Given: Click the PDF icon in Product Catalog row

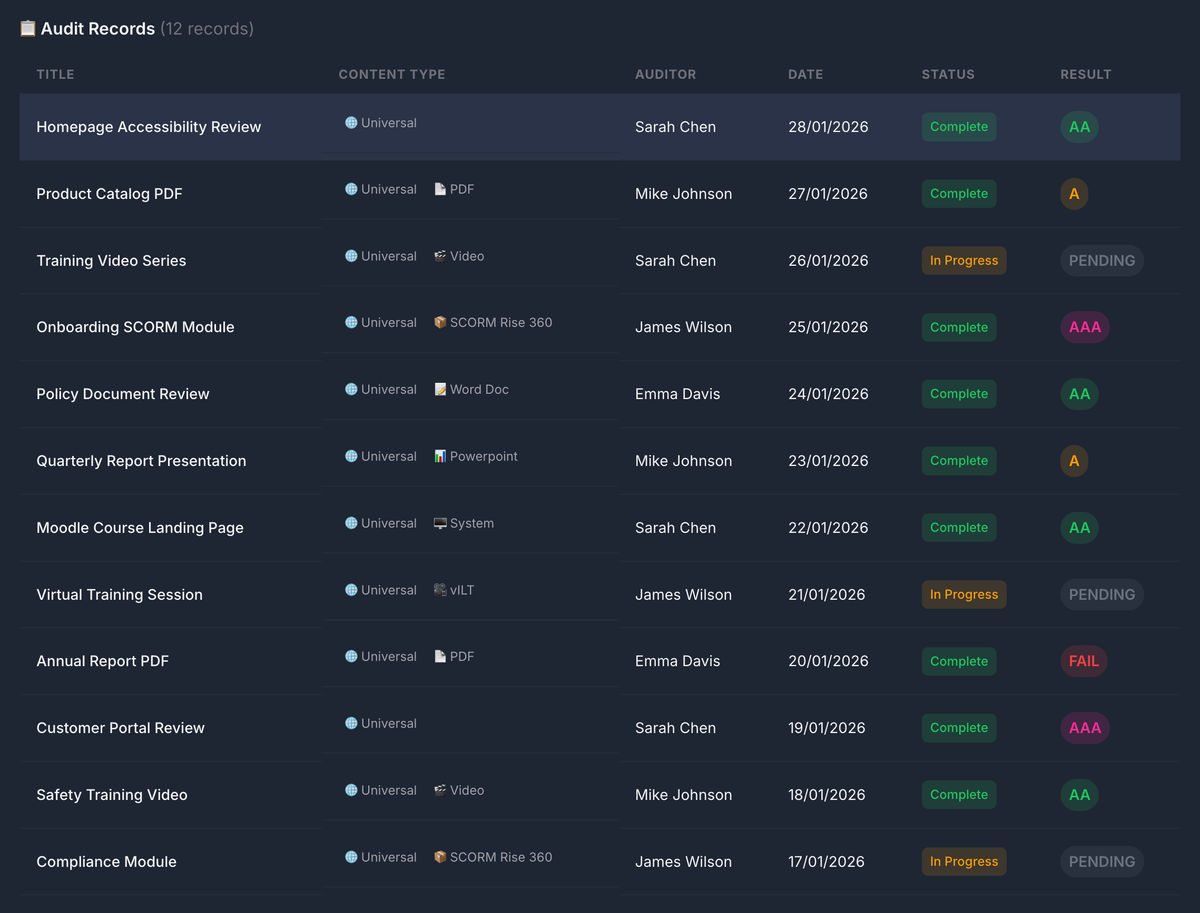Looking at the screenshot, I should coord(440,189).
